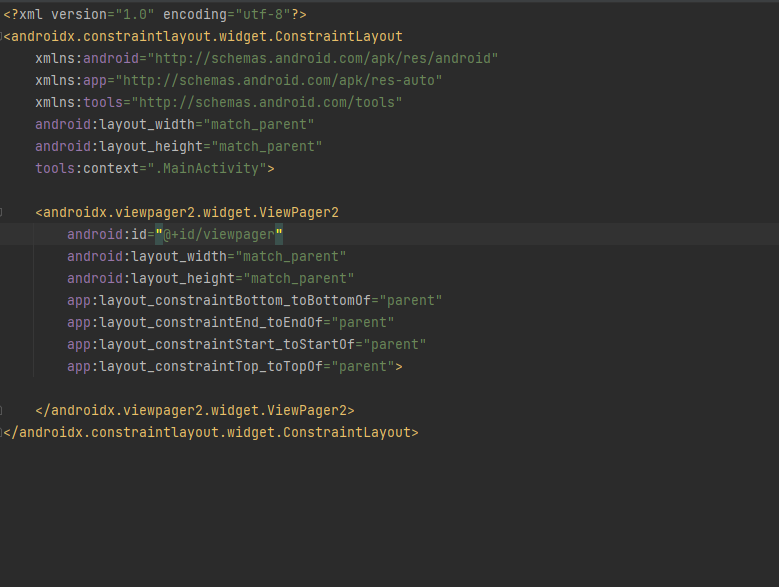779x587 pixels.
Task: Click the ConstraintLayout closing tag fold marker
Action: [1, 433]
